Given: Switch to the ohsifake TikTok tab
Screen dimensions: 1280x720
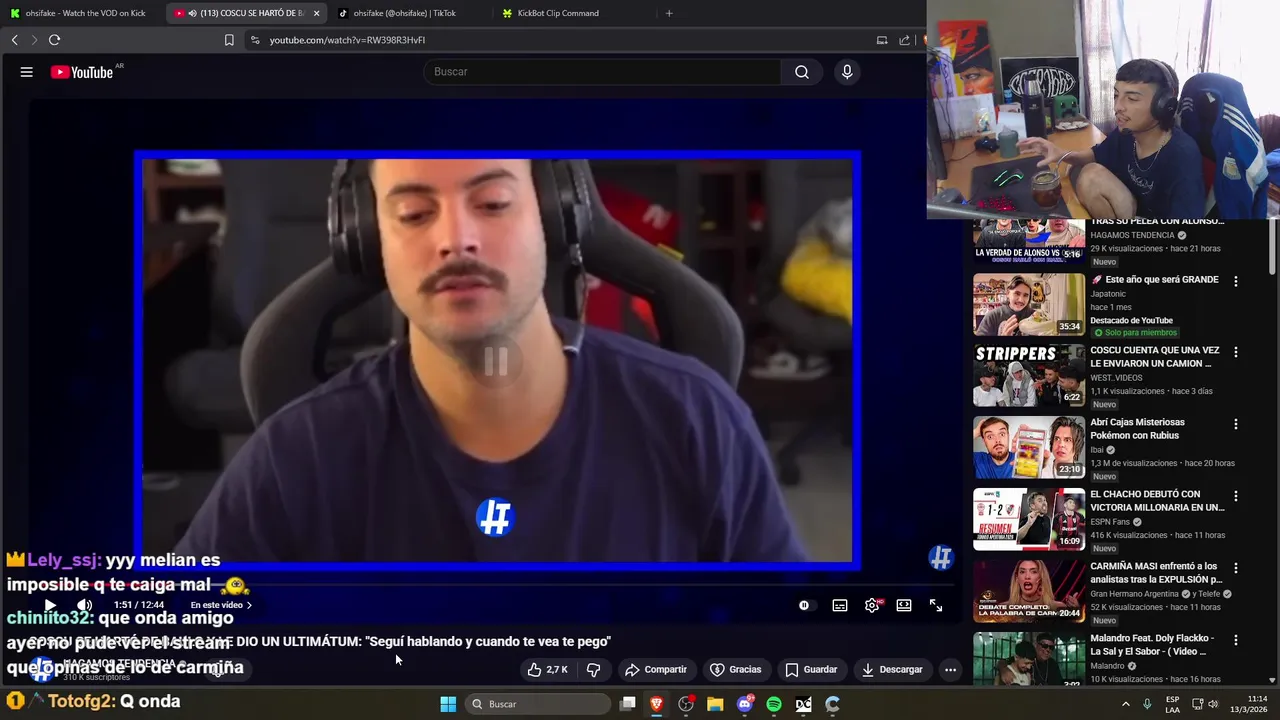Looking at the screenshot, I should [405, 13].
